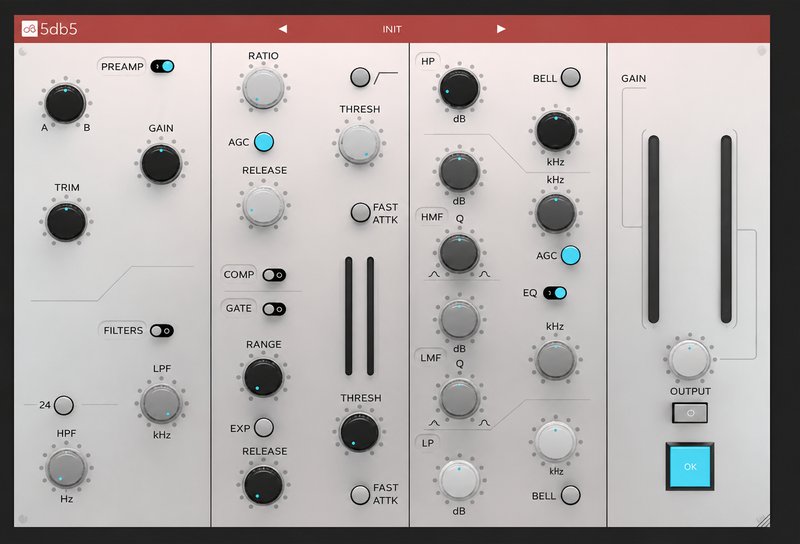The width and height of the screenshot is (800, 544).
Task: Click the HP band label
Action: tap(428, 61)
